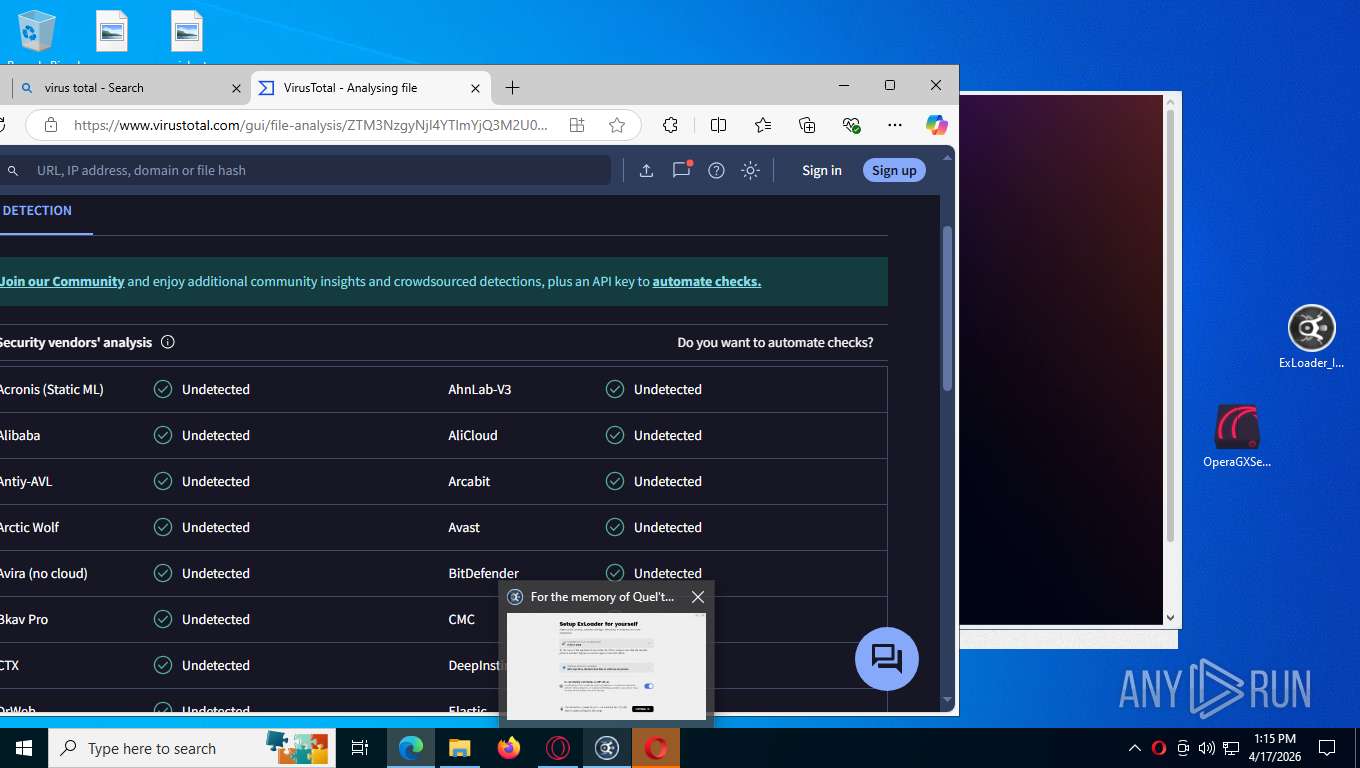Close the VirusTotal - Analysing file tab
The image size is (1360, 768).
[x=476, y=88]
